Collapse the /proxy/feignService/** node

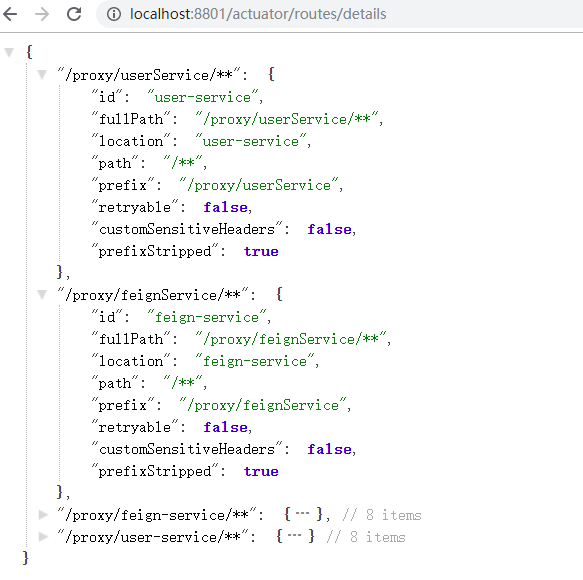click(x=42, y=295)
